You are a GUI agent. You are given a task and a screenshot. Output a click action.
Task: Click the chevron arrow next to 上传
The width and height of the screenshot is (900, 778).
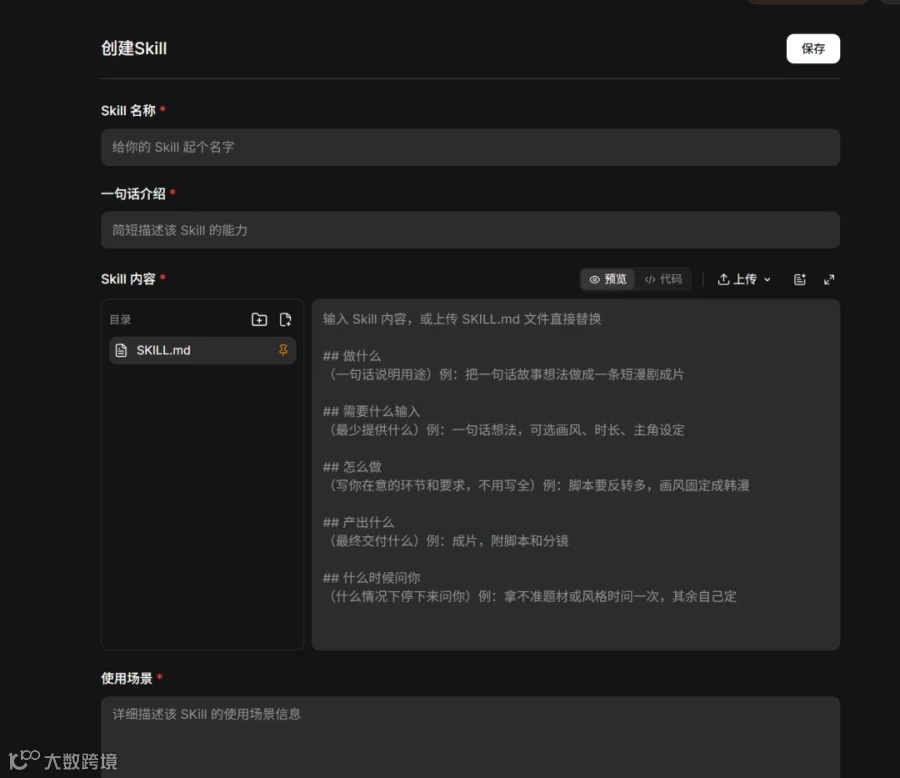[767, 280]
